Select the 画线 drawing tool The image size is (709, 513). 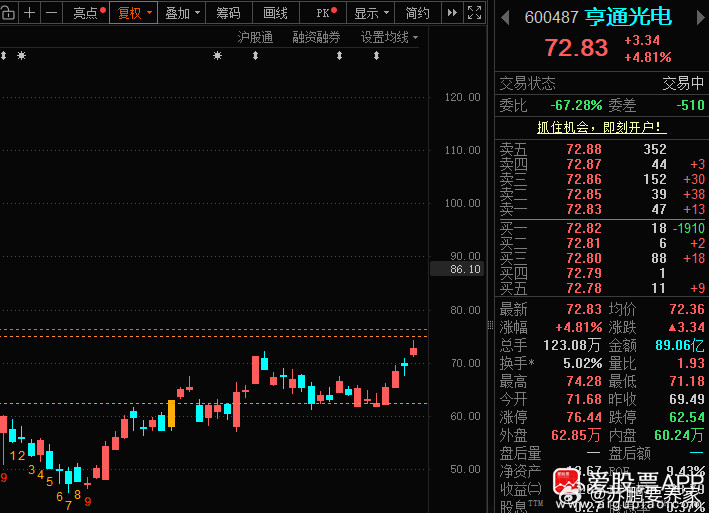(x=275, y=13)
